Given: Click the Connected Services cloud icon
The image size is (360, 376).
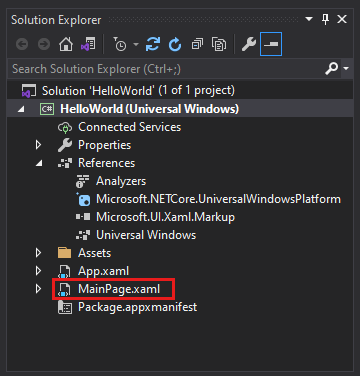Looking at the screenshot, I should [x=65, y=127].
